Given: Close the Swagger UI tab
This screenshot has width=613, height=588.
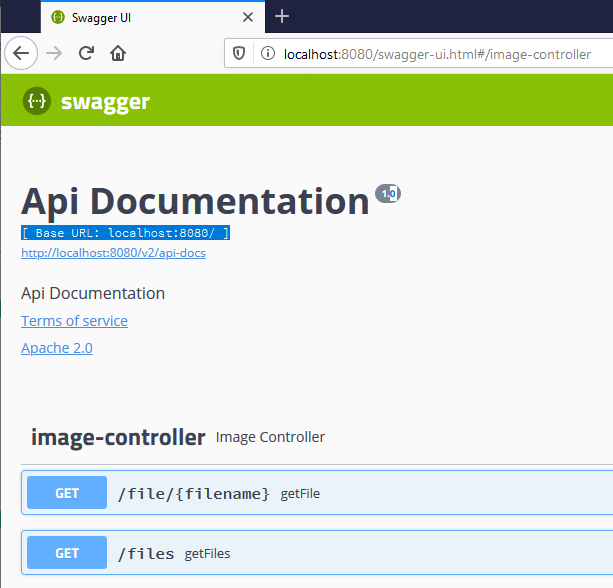Looking at the screenshot, I should [x=248, y=17].
